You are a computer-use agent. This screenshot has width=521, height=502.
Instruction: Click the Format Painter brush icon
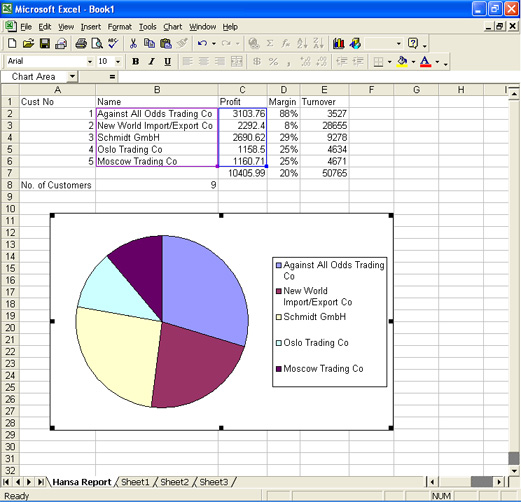[182, 43]
